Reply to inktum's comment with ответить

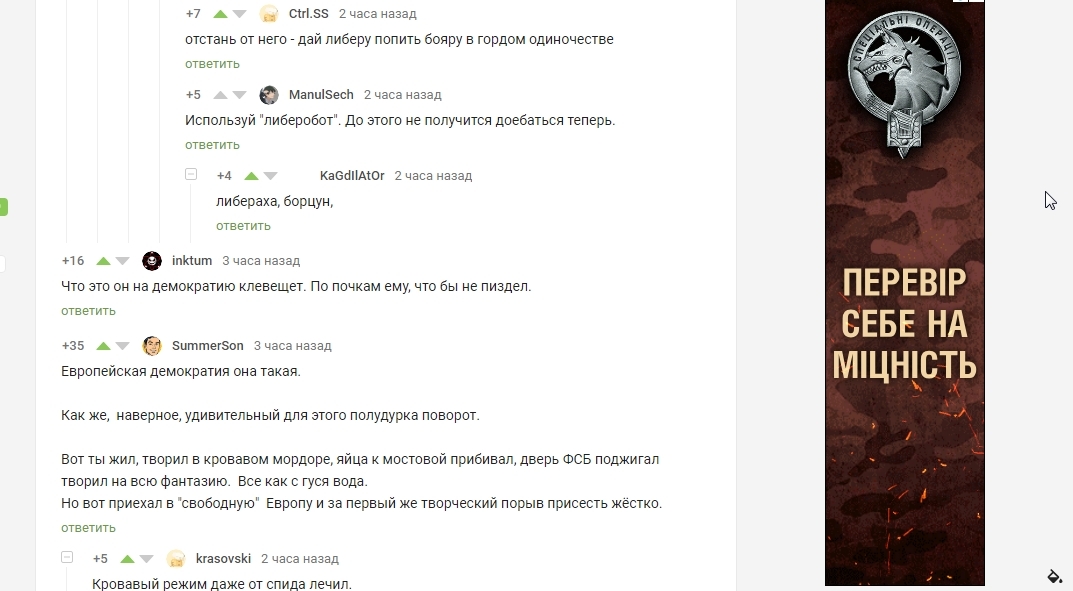pos(88,311)
